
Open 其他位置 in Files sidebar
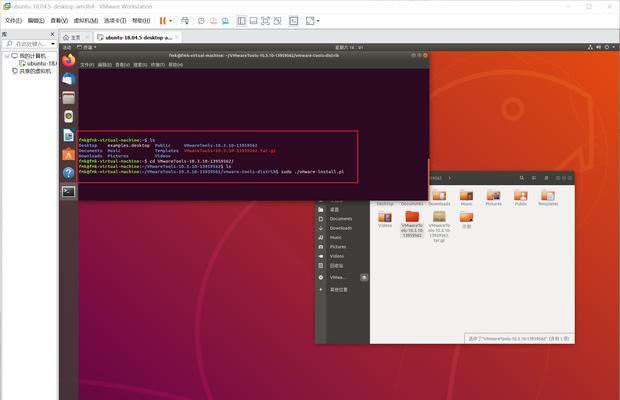coord(339,290)
